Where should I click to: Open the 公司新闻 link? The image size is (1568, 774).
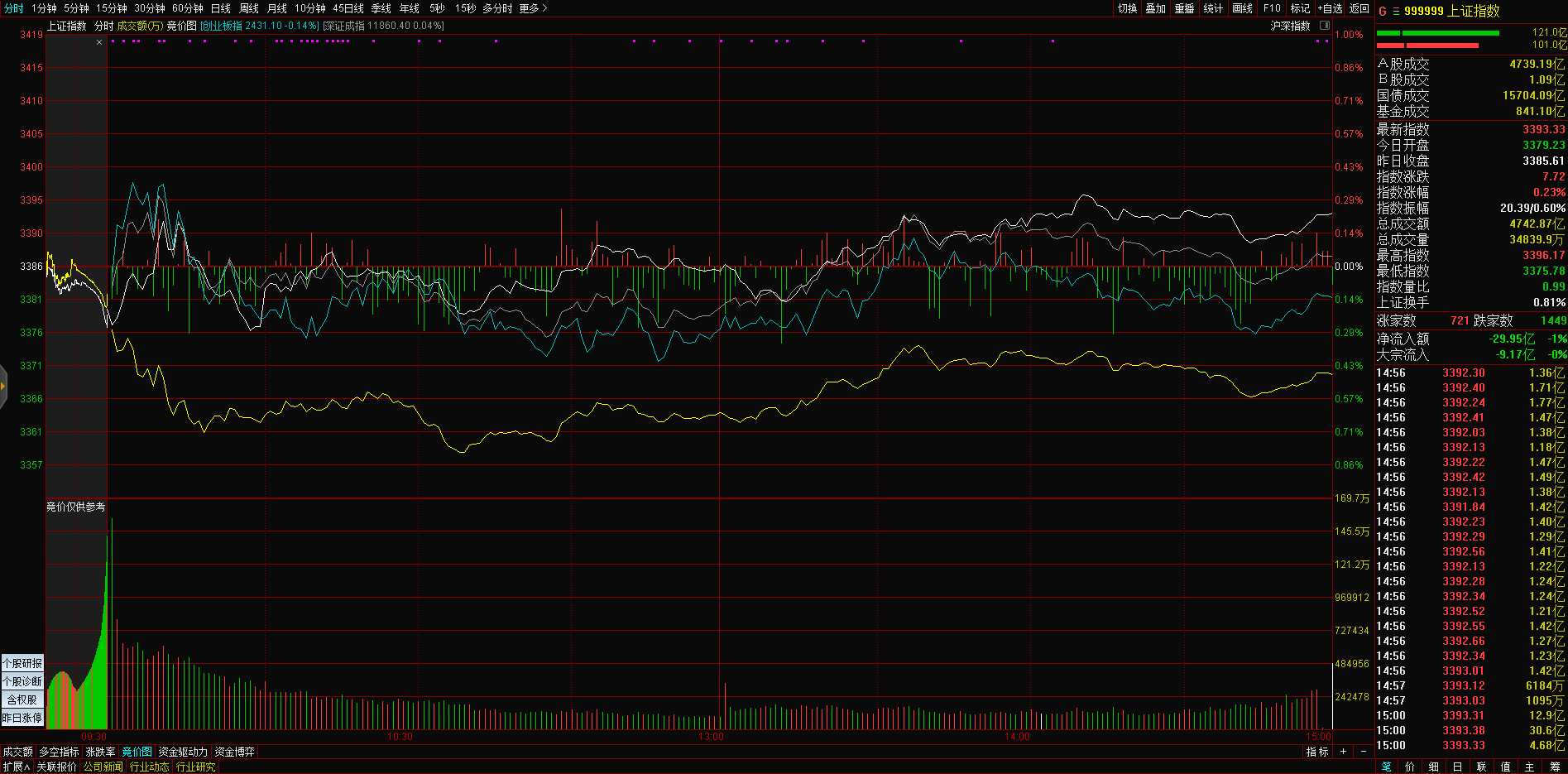coord(103,767)
